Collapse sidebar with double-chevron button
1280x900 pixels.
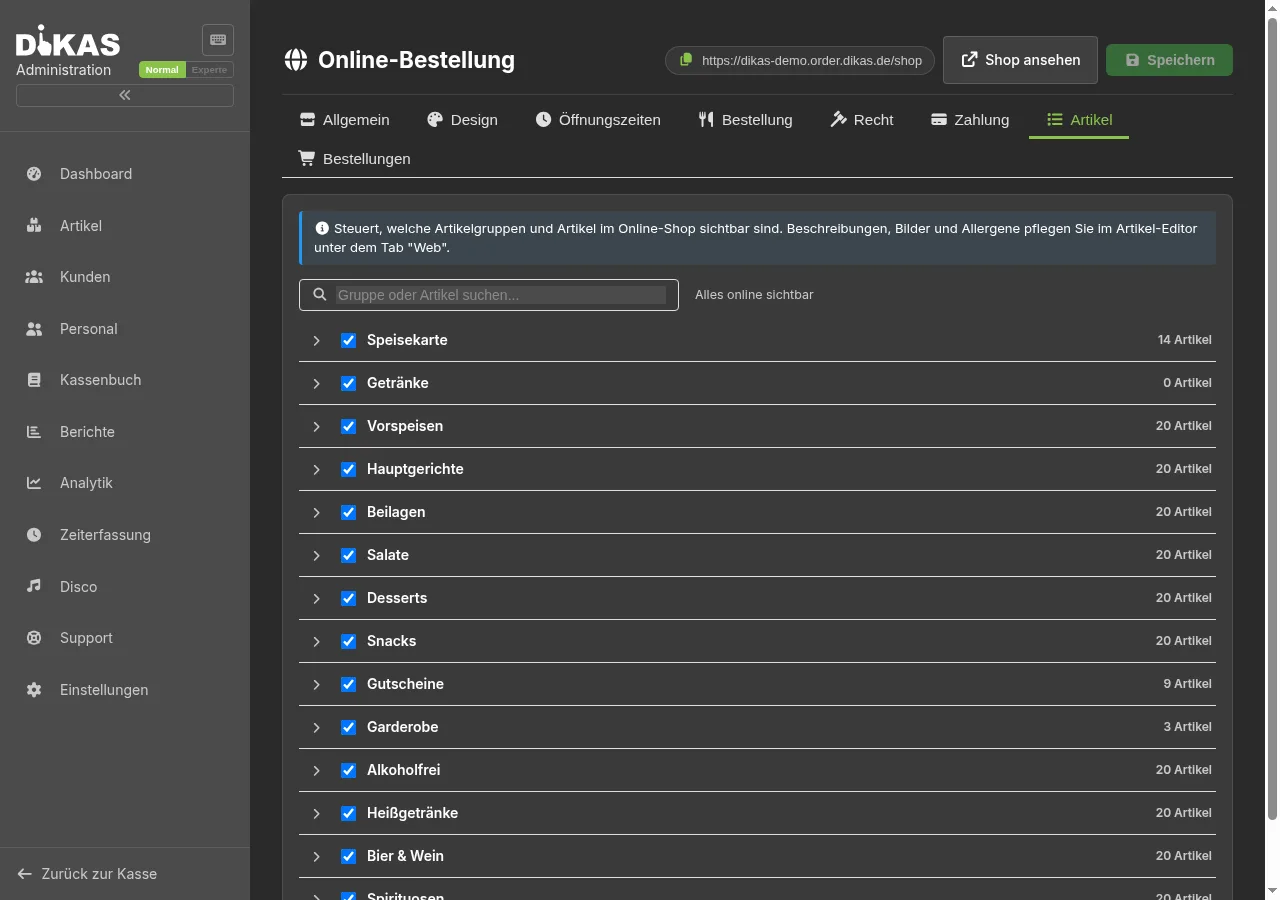pyautogui.click(x=125, y=95)
